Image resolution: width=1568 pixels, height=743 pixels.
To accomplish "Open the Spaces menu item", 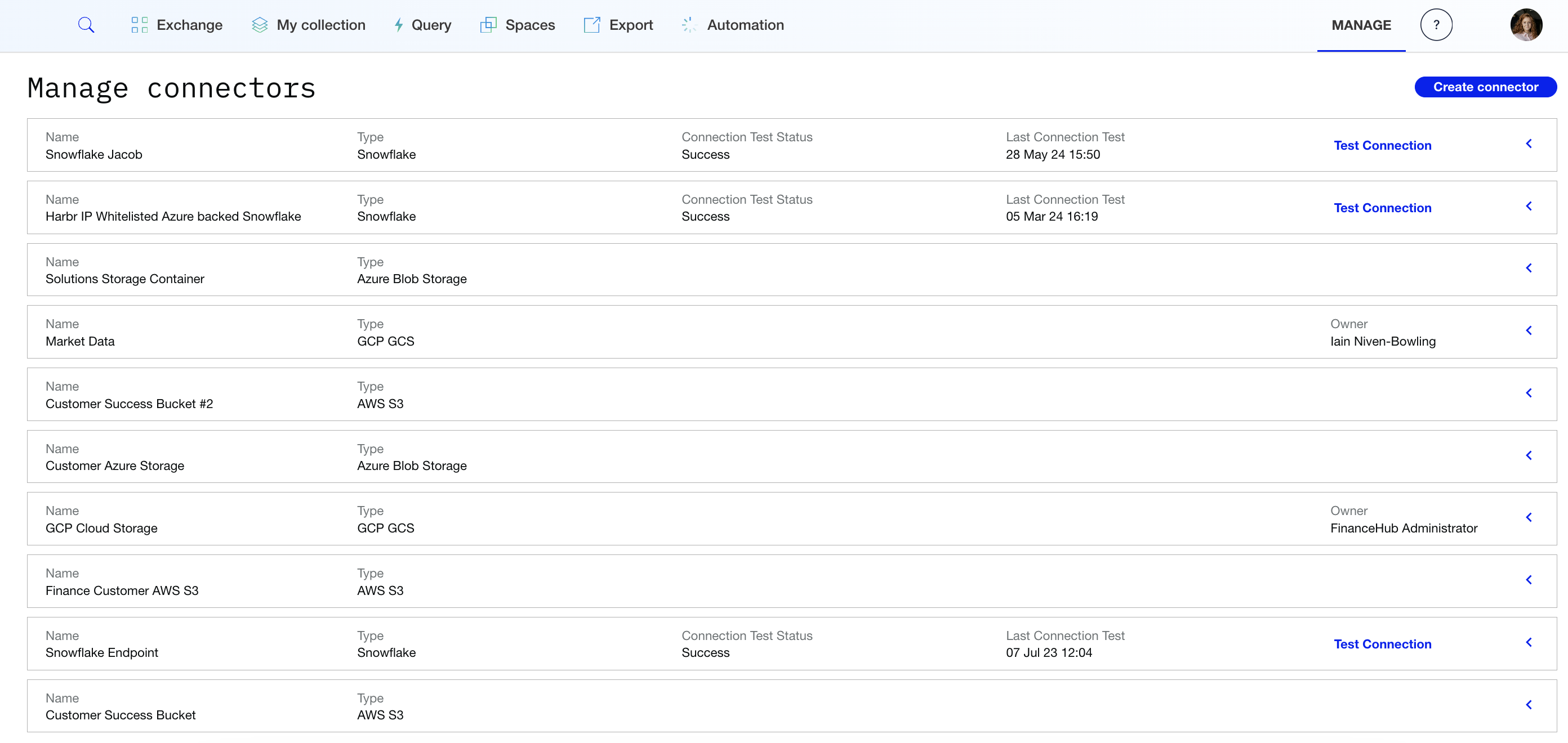I will coord(529,25).
